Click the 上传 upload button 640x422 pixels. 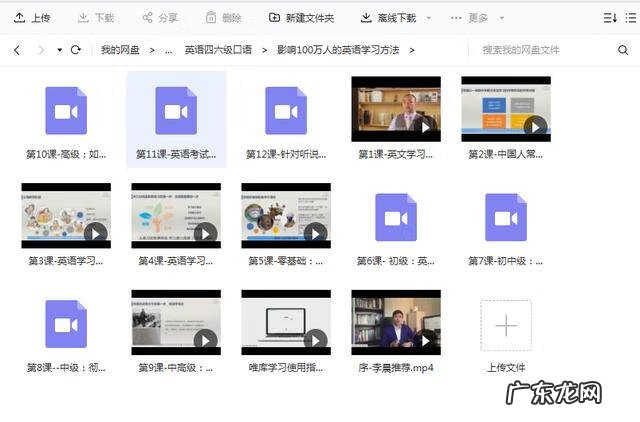click(x=32, y=18)
